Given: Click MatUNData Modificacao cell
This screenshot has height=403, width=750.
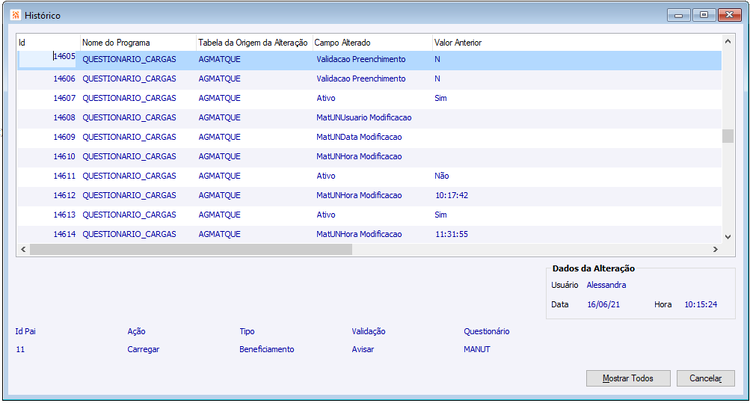Looking at the screenshot, I should [359, 137].
